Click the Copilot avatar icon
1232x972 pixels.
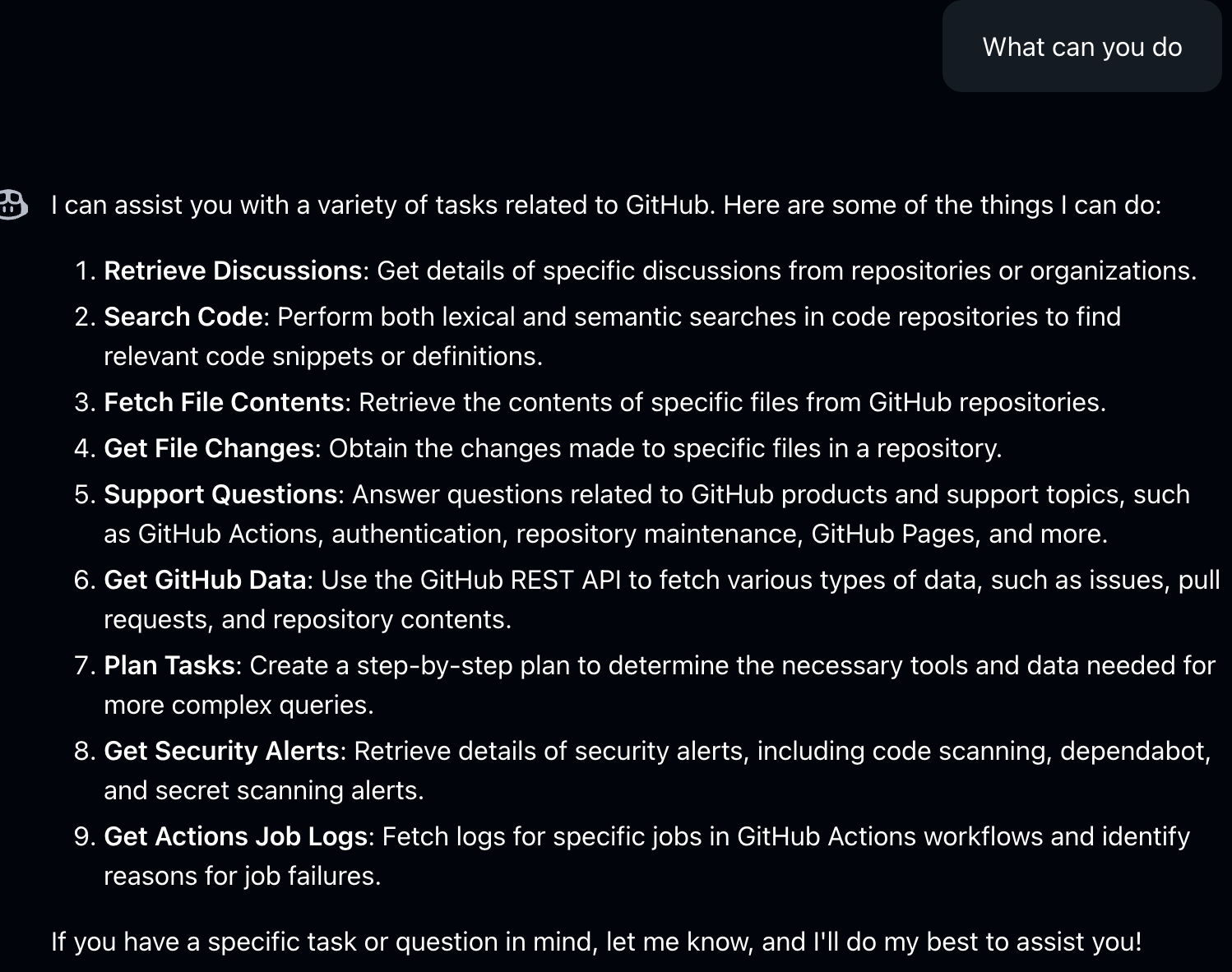12,205
